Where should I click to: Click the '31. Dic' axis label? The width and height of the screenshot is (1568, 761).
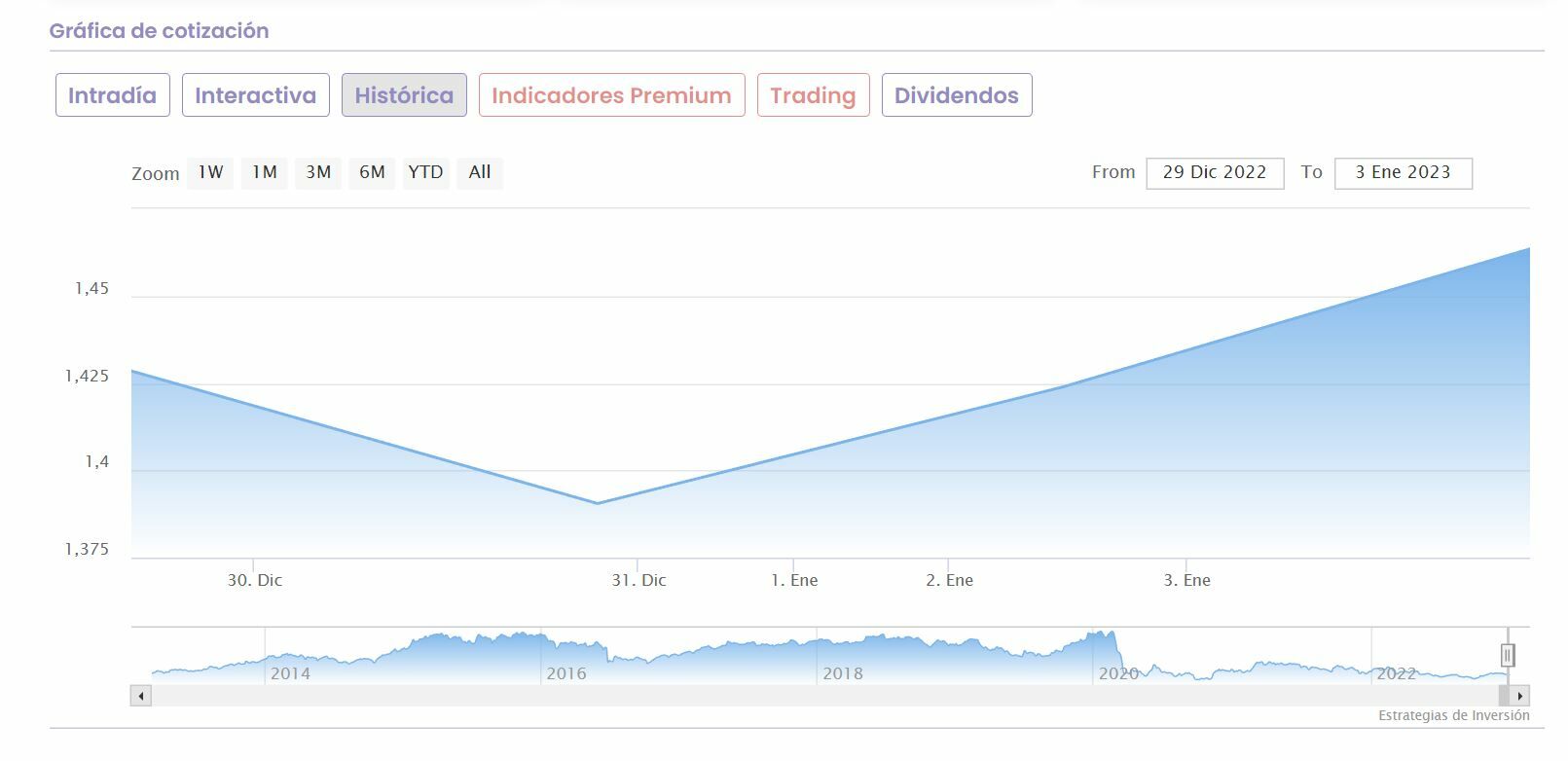point(638,580)
